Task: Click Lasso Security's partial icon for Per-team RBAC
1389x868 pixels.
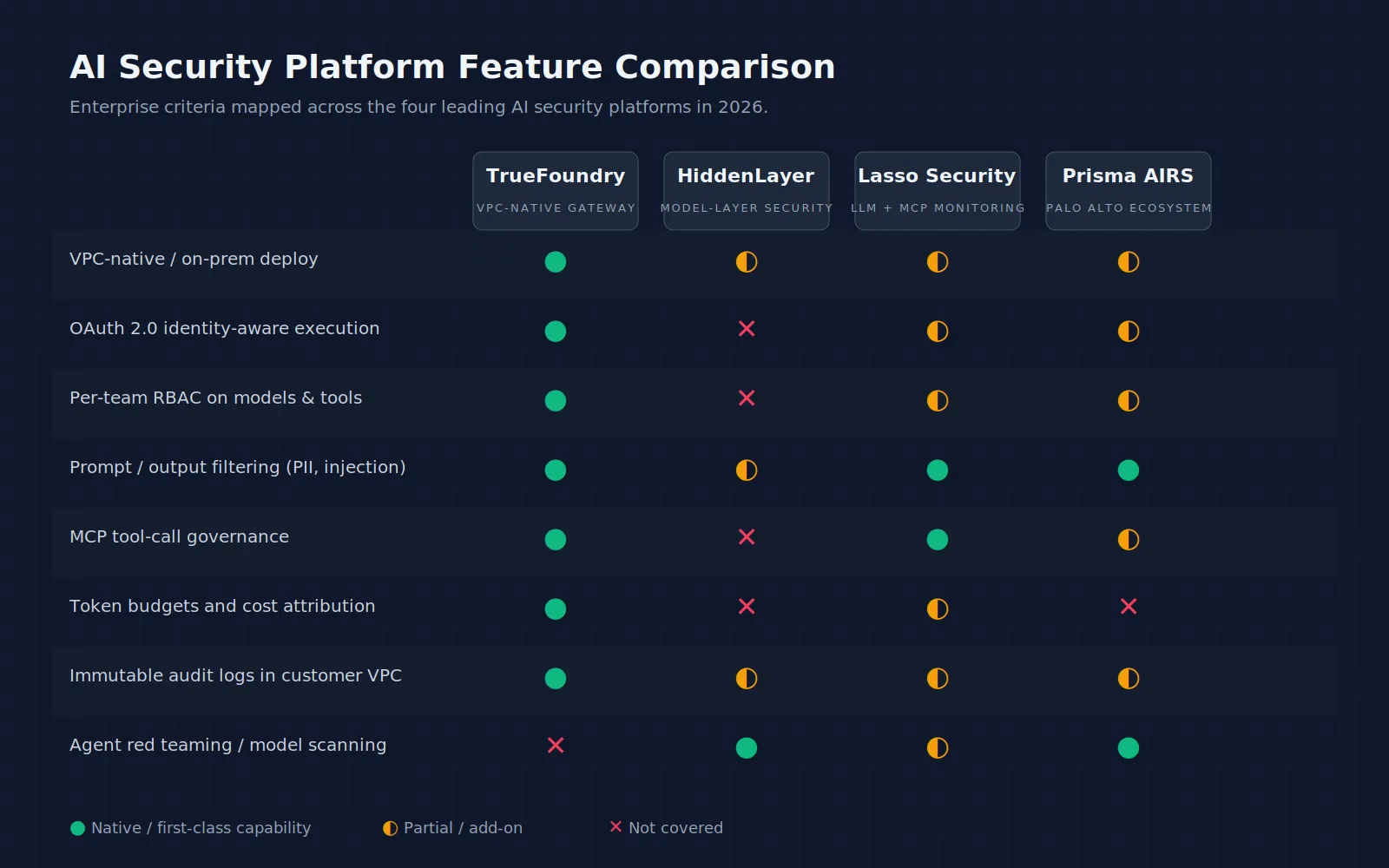Action: tap(938, 400)
